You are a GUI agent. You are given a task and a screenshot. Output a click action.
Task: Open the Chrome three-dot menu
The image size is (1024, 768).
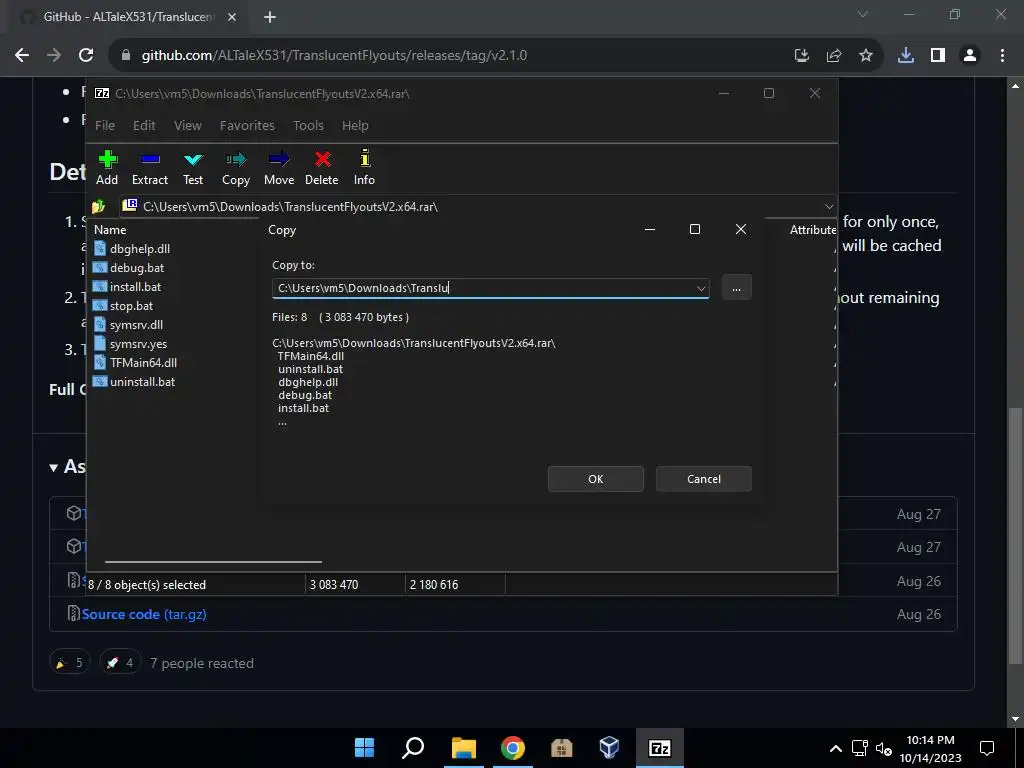click(x=1002, y=56)
